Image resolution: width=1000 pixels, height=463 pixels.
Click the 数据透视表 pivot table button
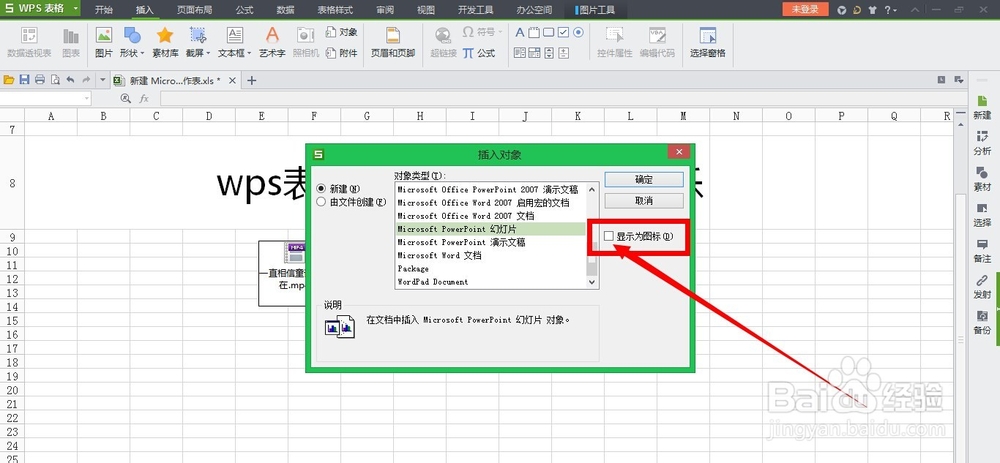coord(29,43)
